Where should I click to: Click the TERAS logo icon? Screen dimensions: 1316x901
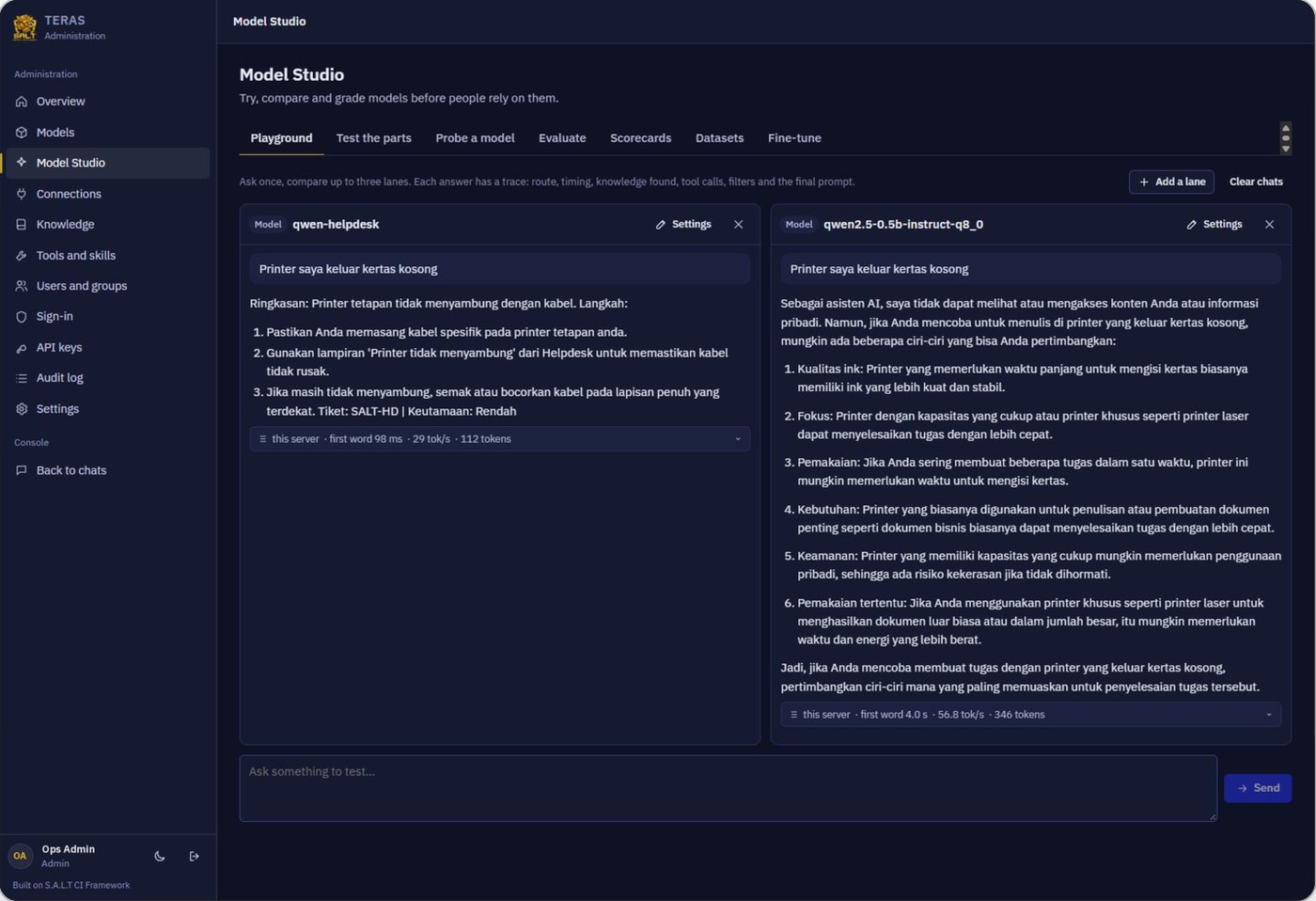24,27
